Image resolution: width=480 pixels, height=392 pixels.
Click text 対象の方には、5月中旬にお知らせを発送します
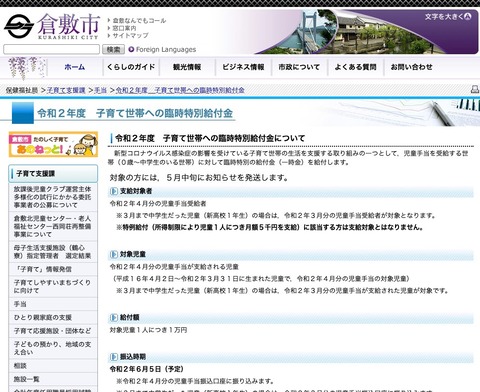pyautogui.click(x=199, y=177)
